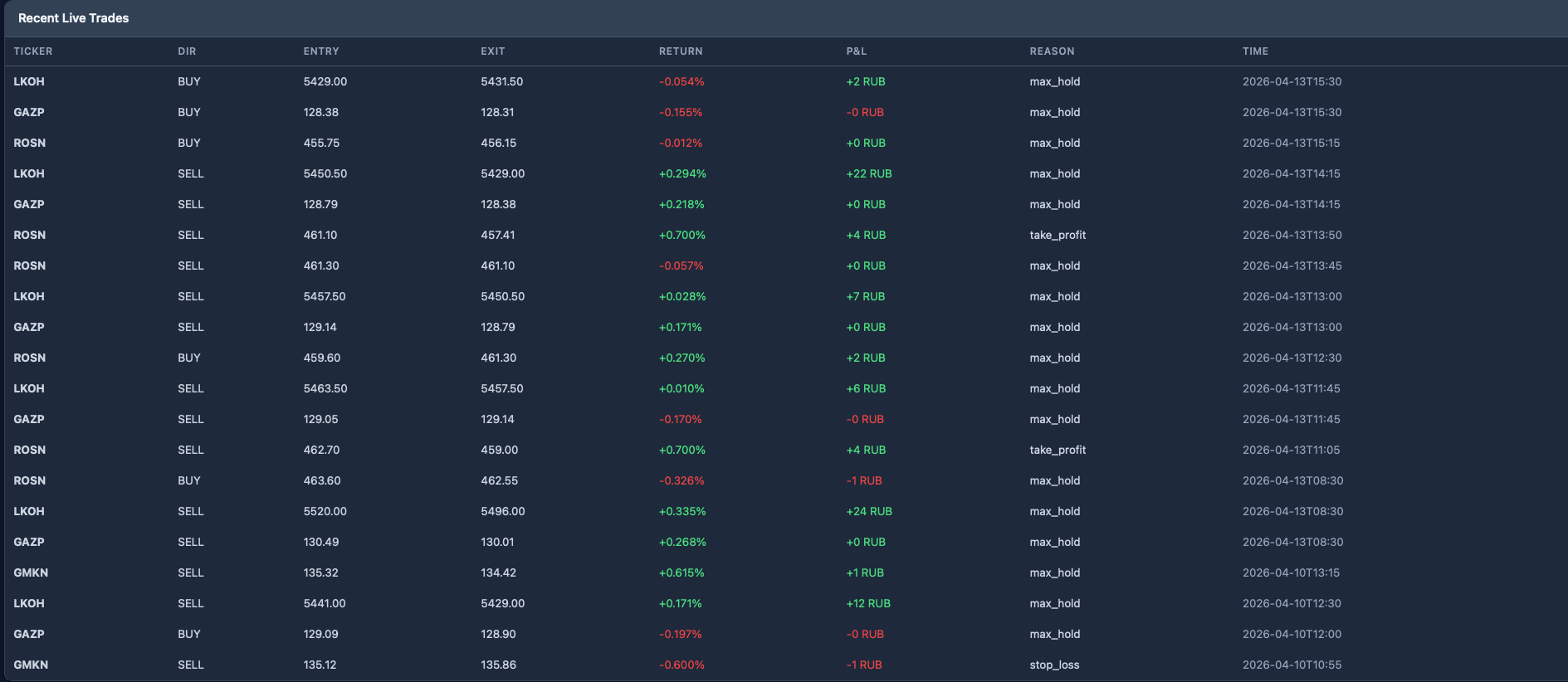Screen dimensions: 1568x682
Task: Click the timestamp 2026-04-10T13:15
Action: pos(1292,573)
